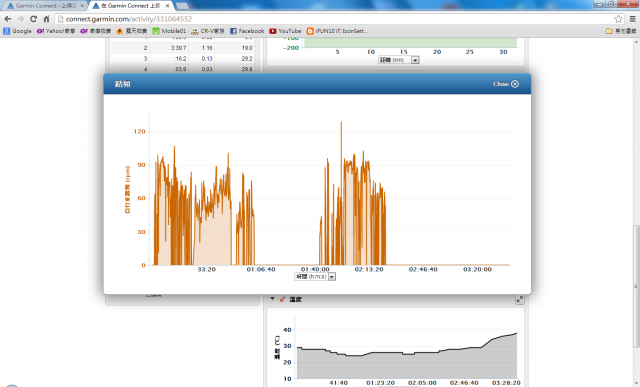The width and height of the screenshot is (640, 387).
Task: Close the cadence chart popup
Action: (x=506, y=84)
